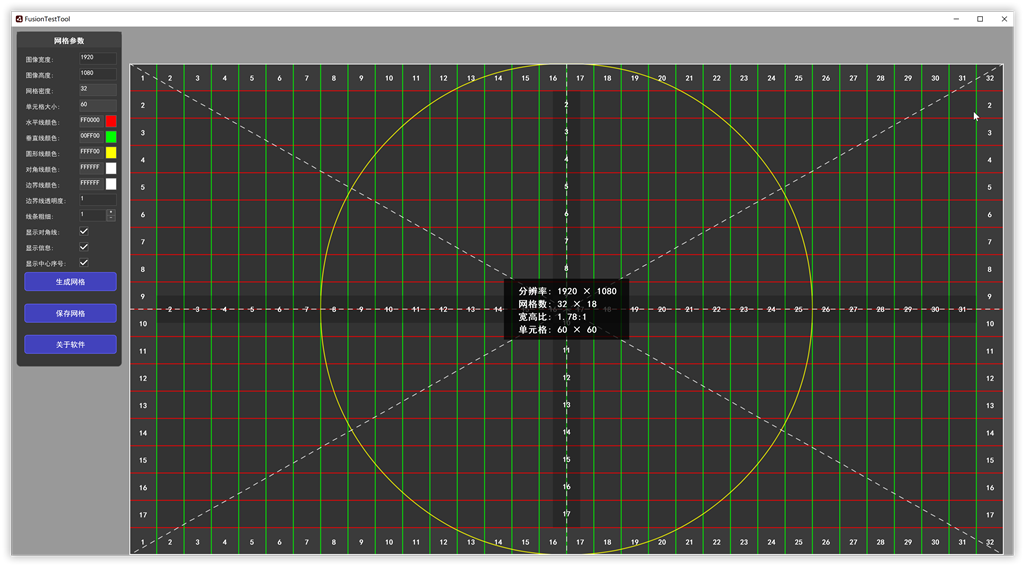
Task: Click the 水平线颜色 label
Action: 42,123
